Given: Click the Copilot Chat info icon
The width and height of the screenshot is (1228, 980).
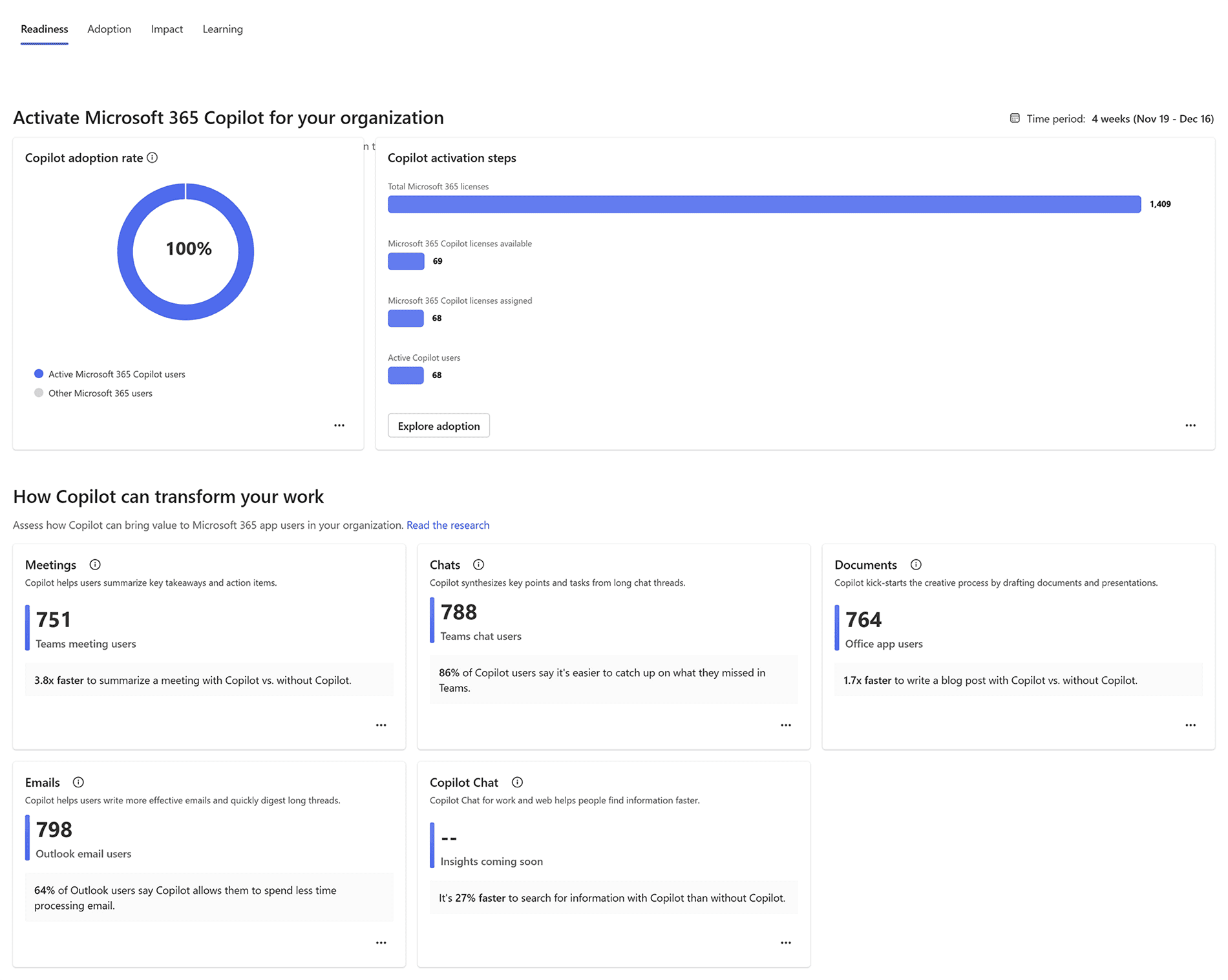Looking at the screenshot, I should [517, 782].
